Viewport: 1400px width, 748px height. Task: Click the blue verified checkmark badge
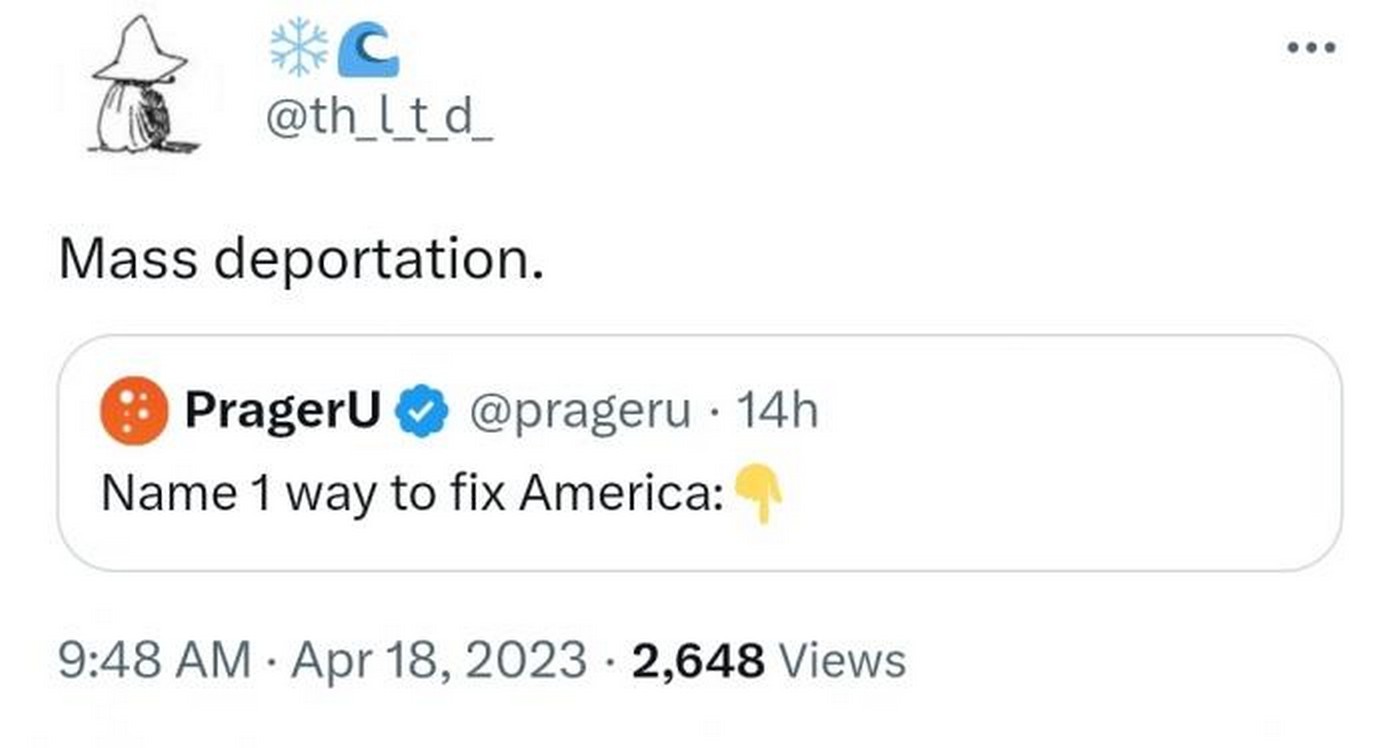(x=424, y=412)
